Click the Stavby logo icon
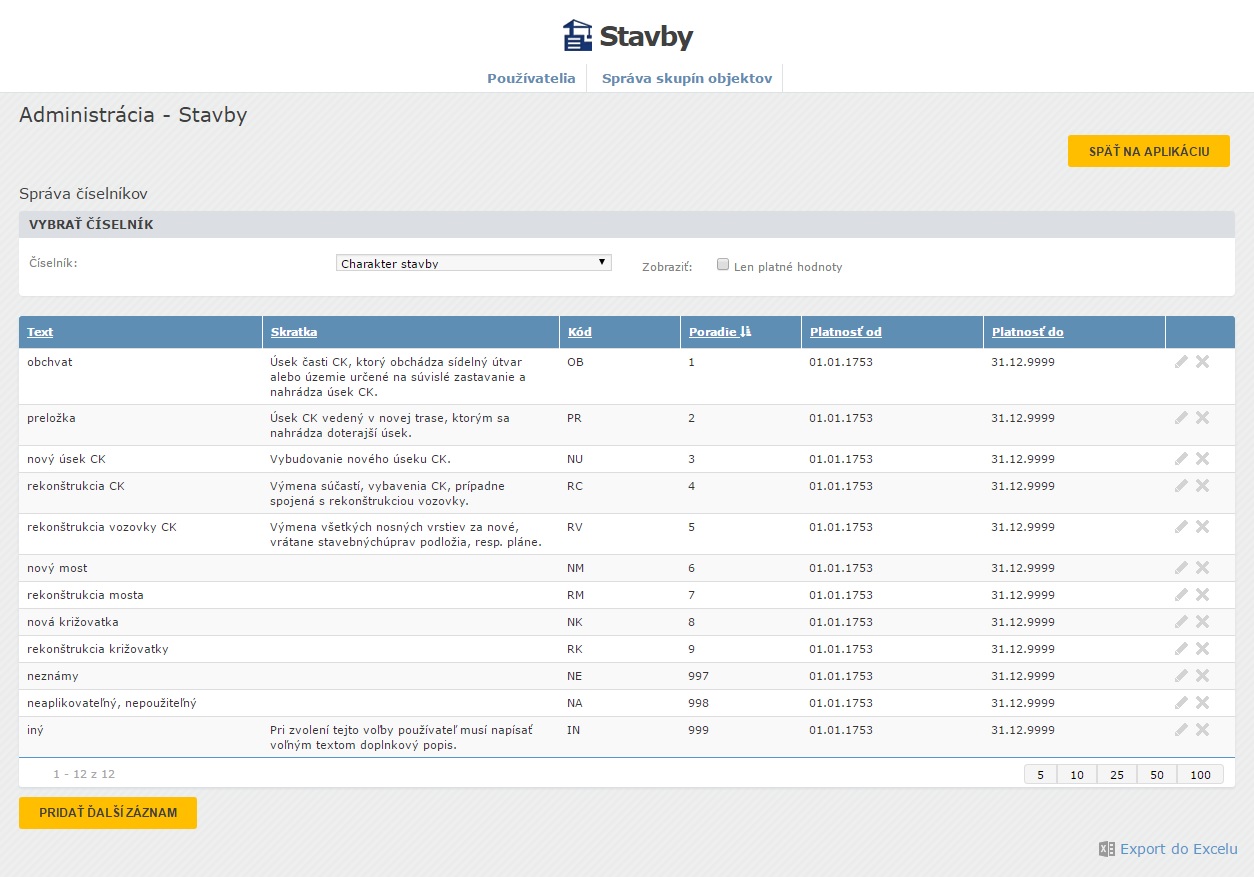The width and height of the screenshot is (1254, 877). click(577, 36)
